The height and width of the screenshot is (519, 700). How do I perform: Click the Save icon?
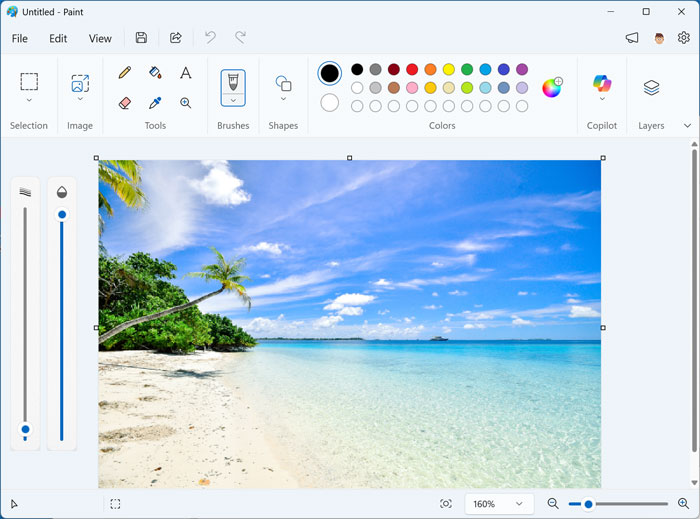click(x=141, y=38)
